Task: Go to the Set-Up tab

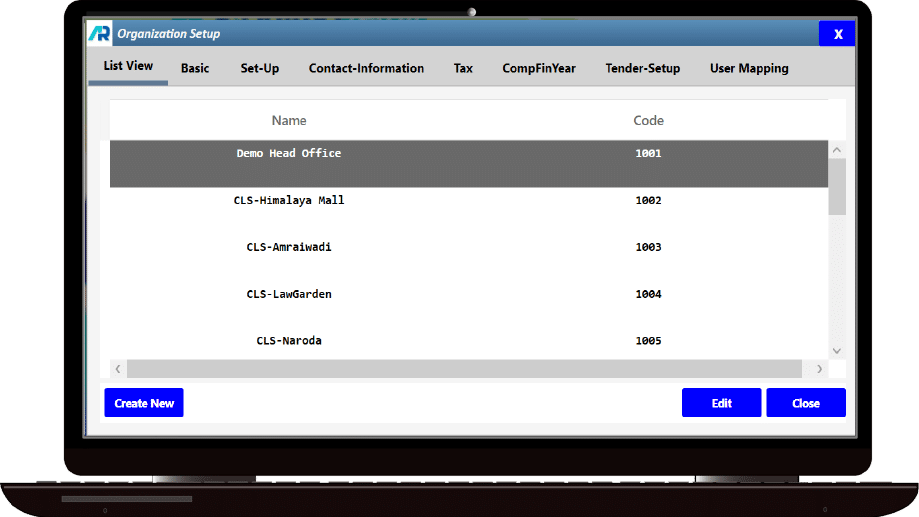Action: click(260, 68)
